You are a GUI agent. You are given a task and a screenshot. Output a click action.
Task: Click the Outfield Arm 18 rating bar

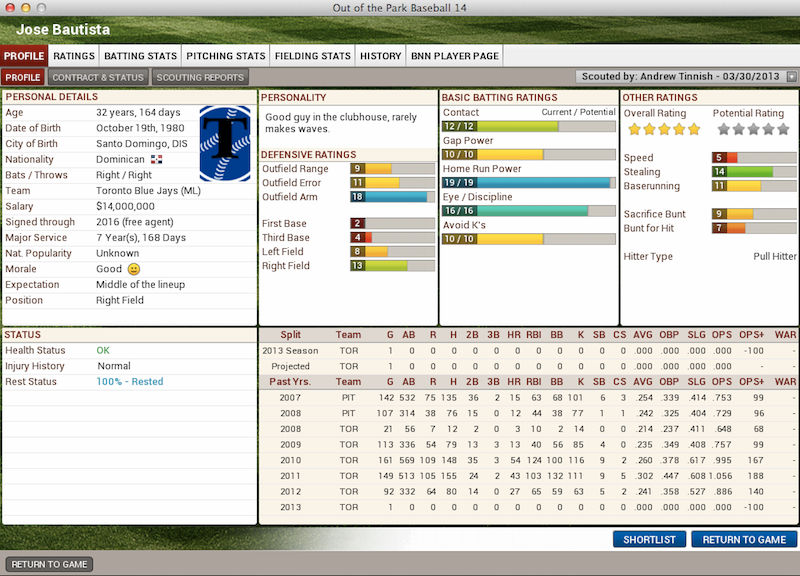point(392,197)
